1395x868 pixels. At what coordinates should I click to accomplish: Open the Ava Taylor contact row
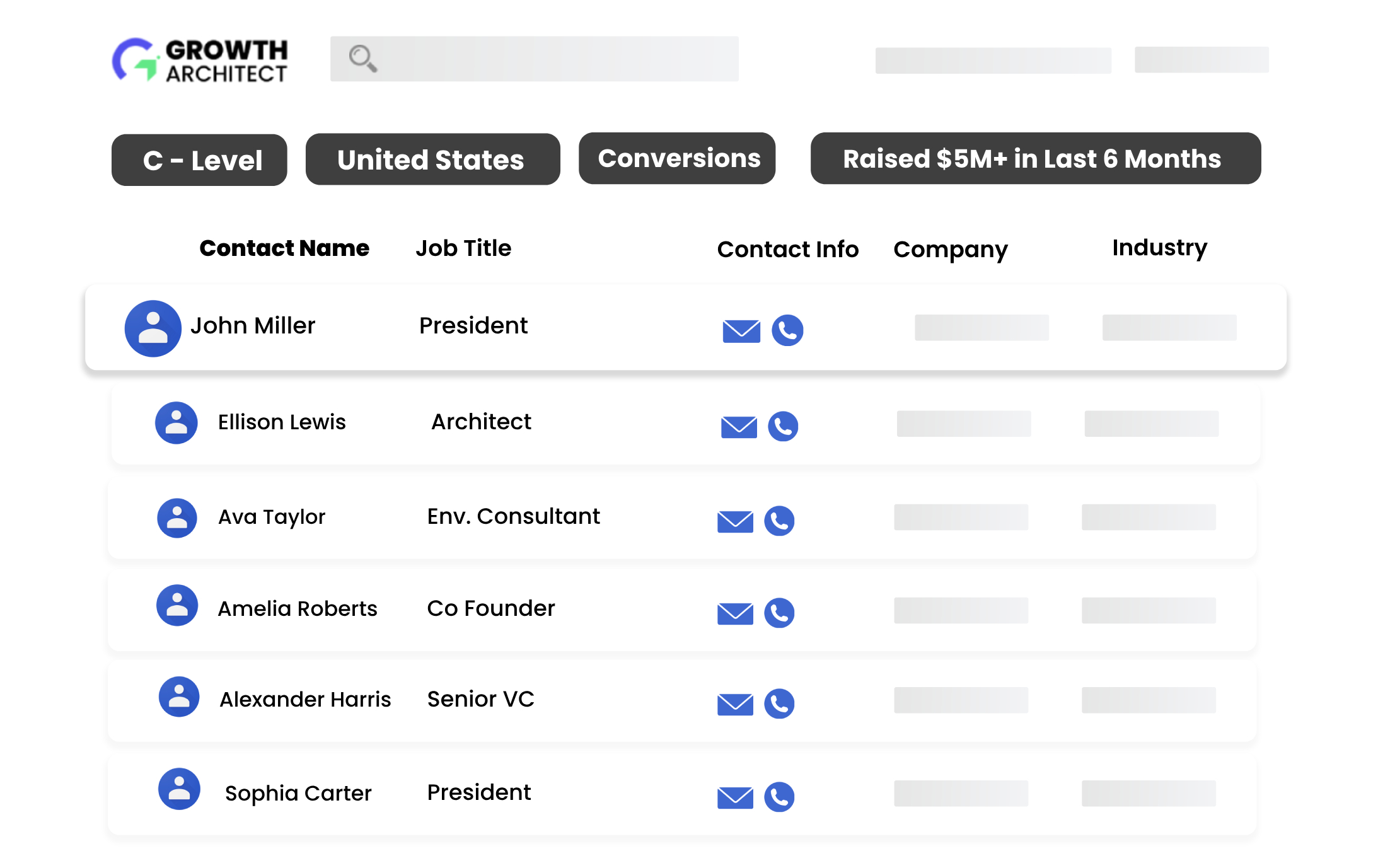click(681, 518)
